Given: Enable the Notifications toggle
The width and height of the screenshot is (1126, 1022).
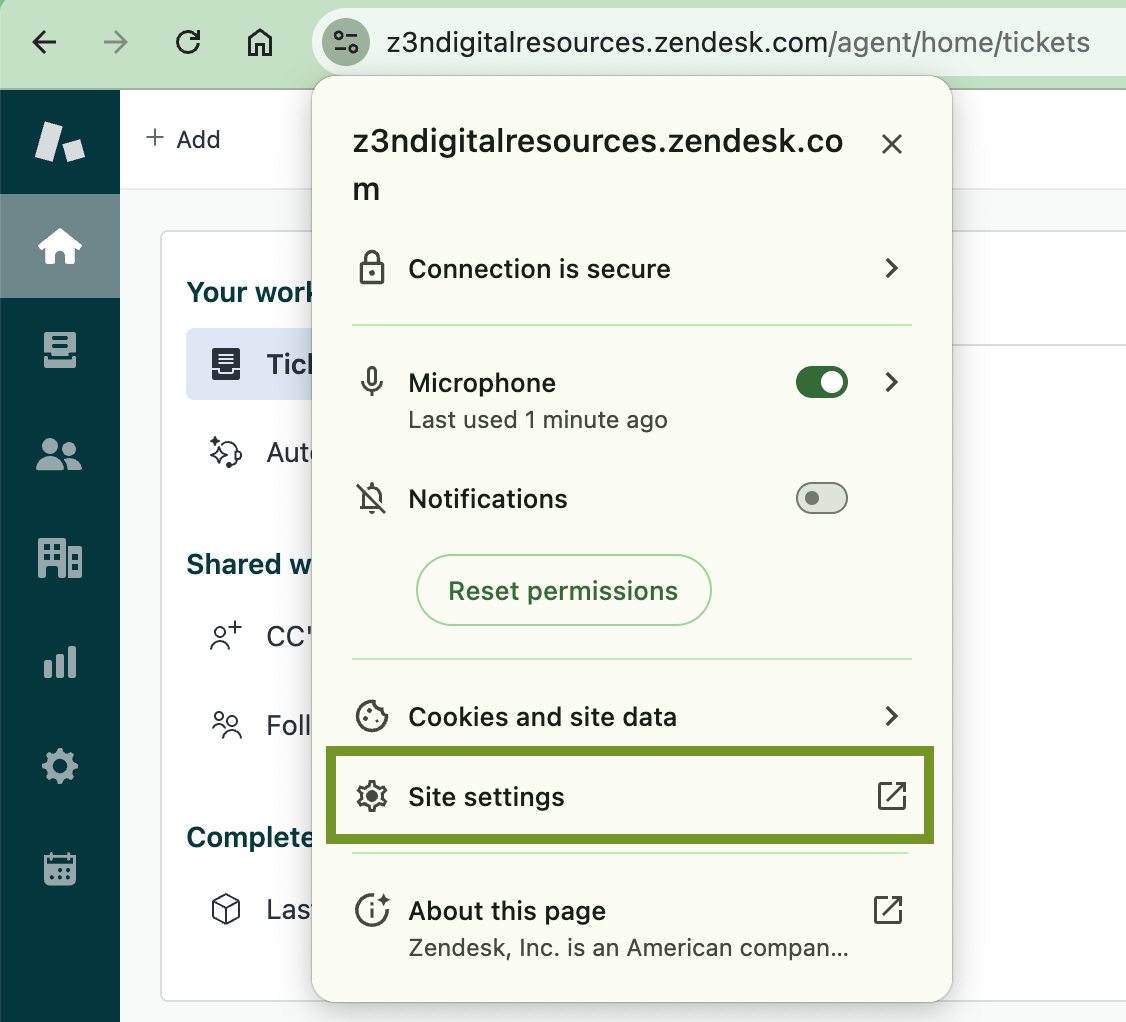Looking at the screenshot, I should 822,498.
